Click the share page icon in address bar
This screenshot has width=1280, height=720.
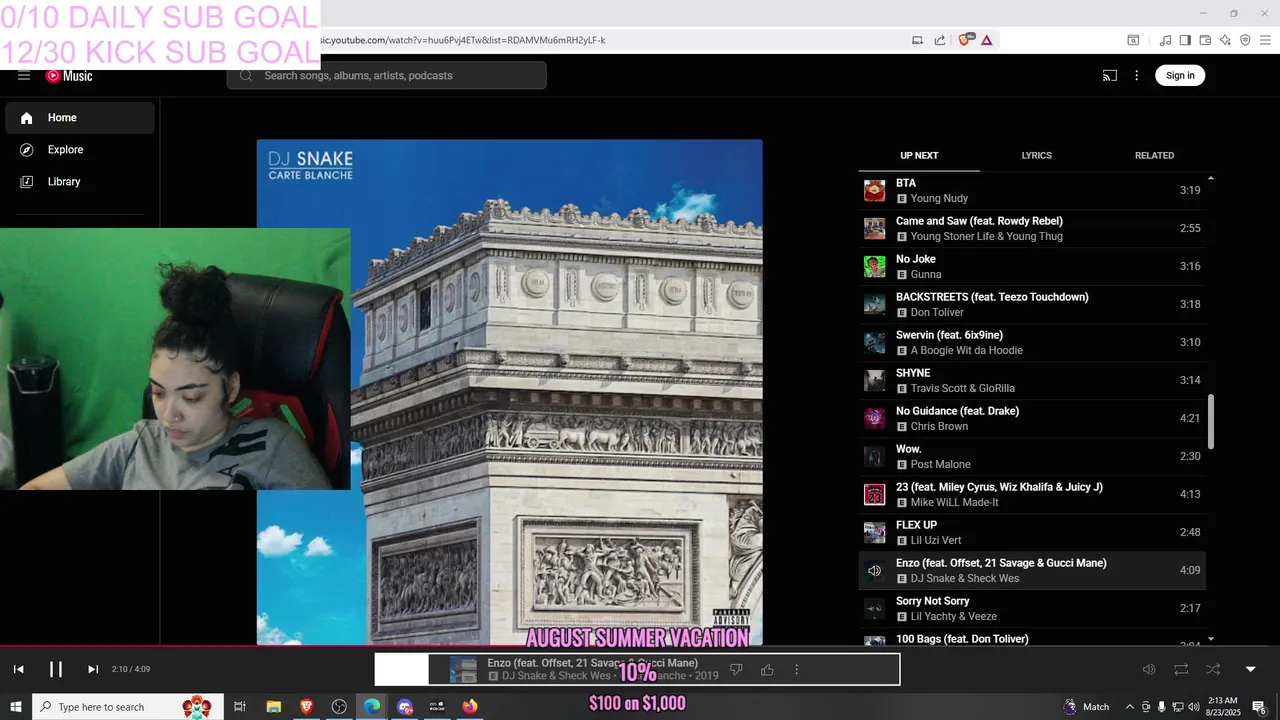click(x=940, y=40)
